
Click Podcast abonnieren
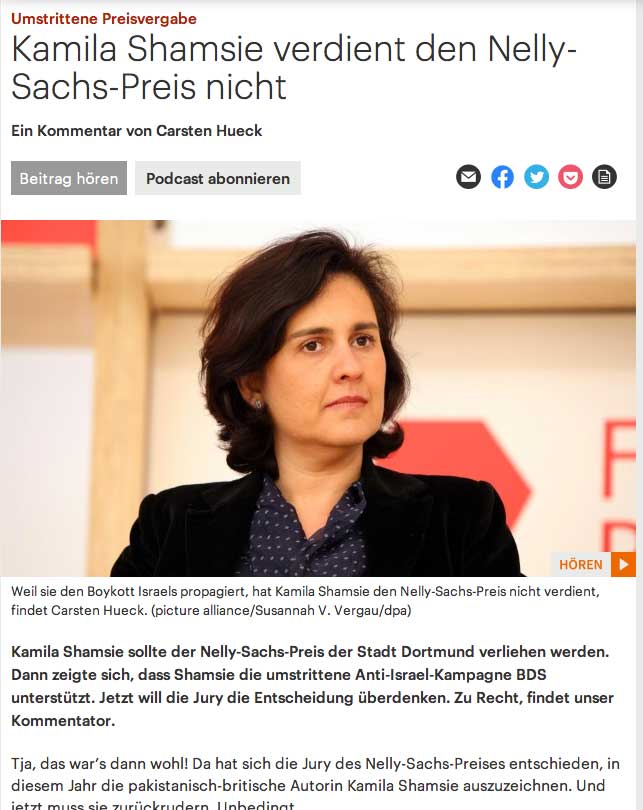click(x=218, y=178)
